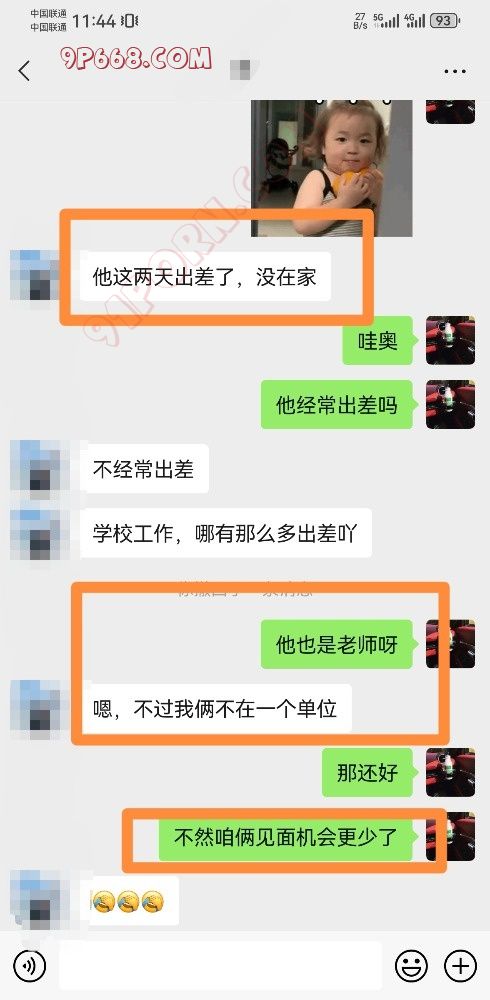Tap the avatar beside 那还好 message
Viewport: 490px width, 1000px height.
(450, 772)
